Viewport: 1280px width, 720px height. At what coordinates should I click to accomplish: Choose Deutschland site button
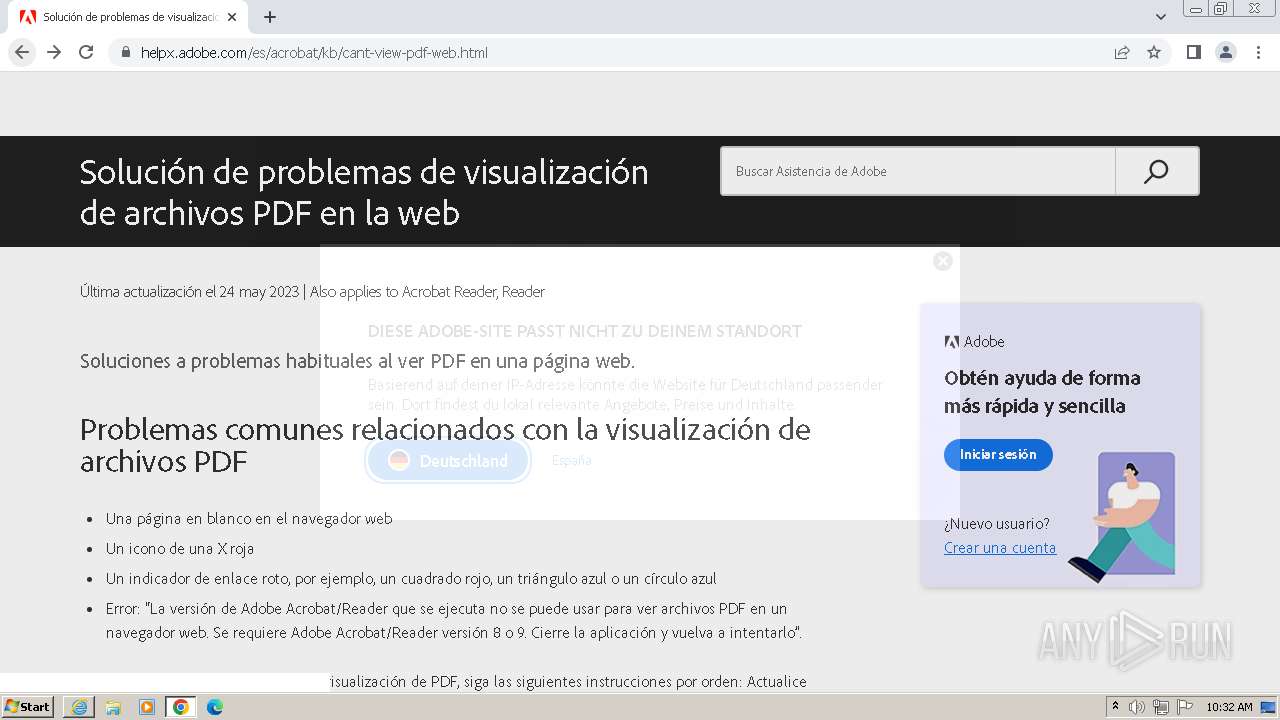click(448, 460)
